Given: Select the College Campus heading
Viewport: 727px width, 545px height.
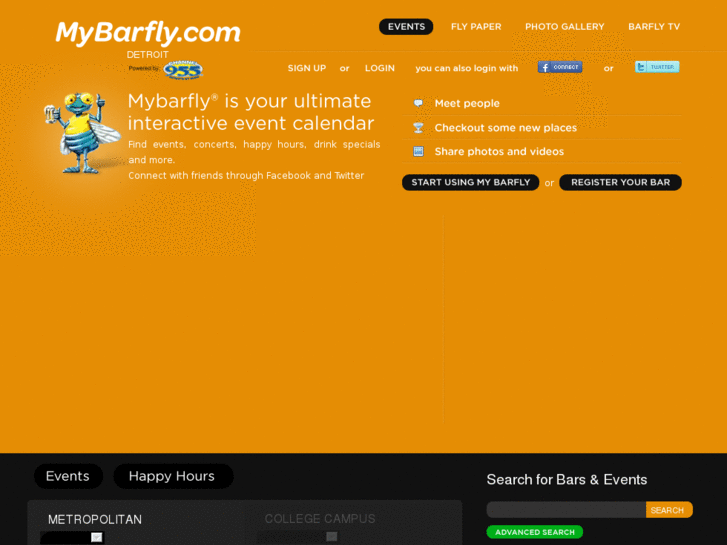Looking at the screenshot, I should pyautogui.click(x=320, y=519).
